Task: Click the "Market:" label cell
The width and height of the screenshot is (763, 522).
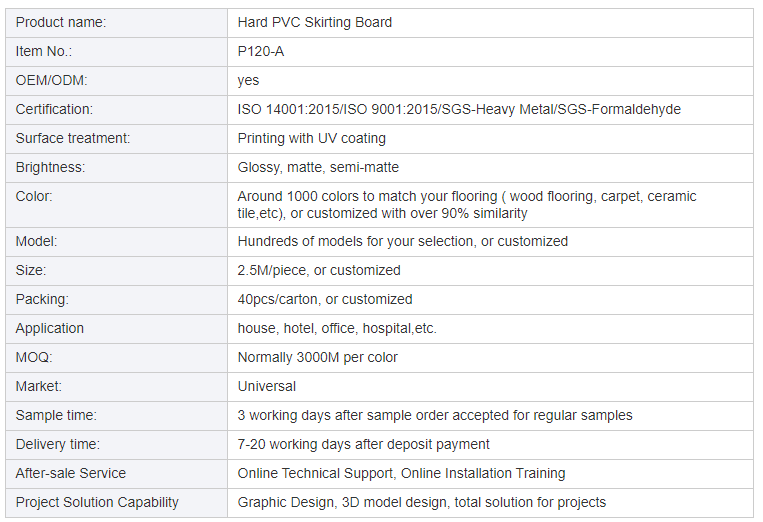Action: (39, 386)
